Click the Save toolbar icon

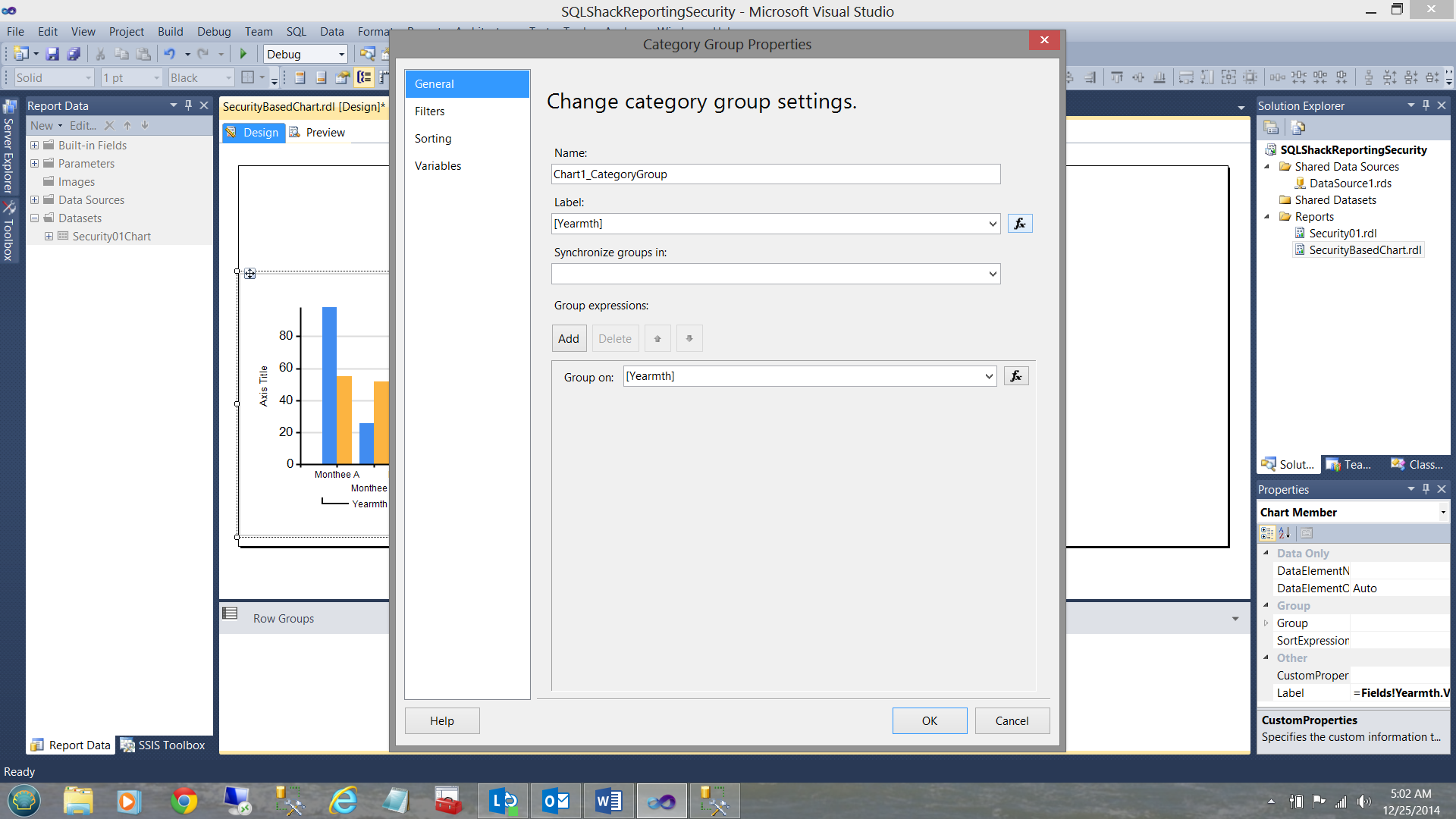(52, 54)
